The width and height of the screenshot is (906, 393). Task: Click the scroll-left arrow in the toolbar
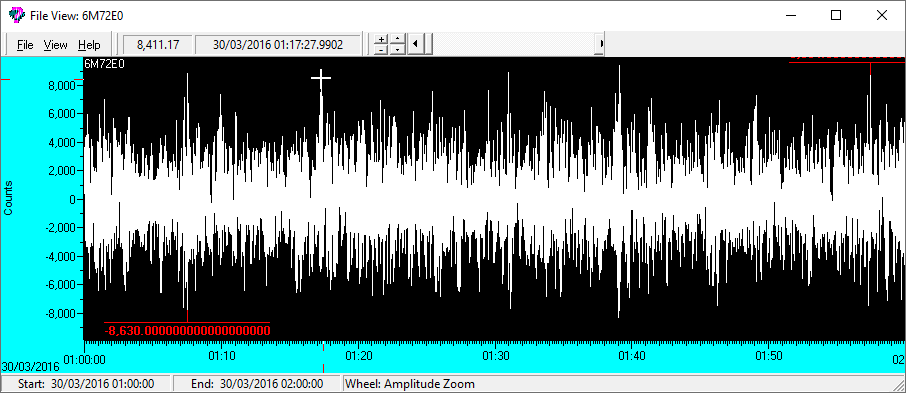pos(414,45)
